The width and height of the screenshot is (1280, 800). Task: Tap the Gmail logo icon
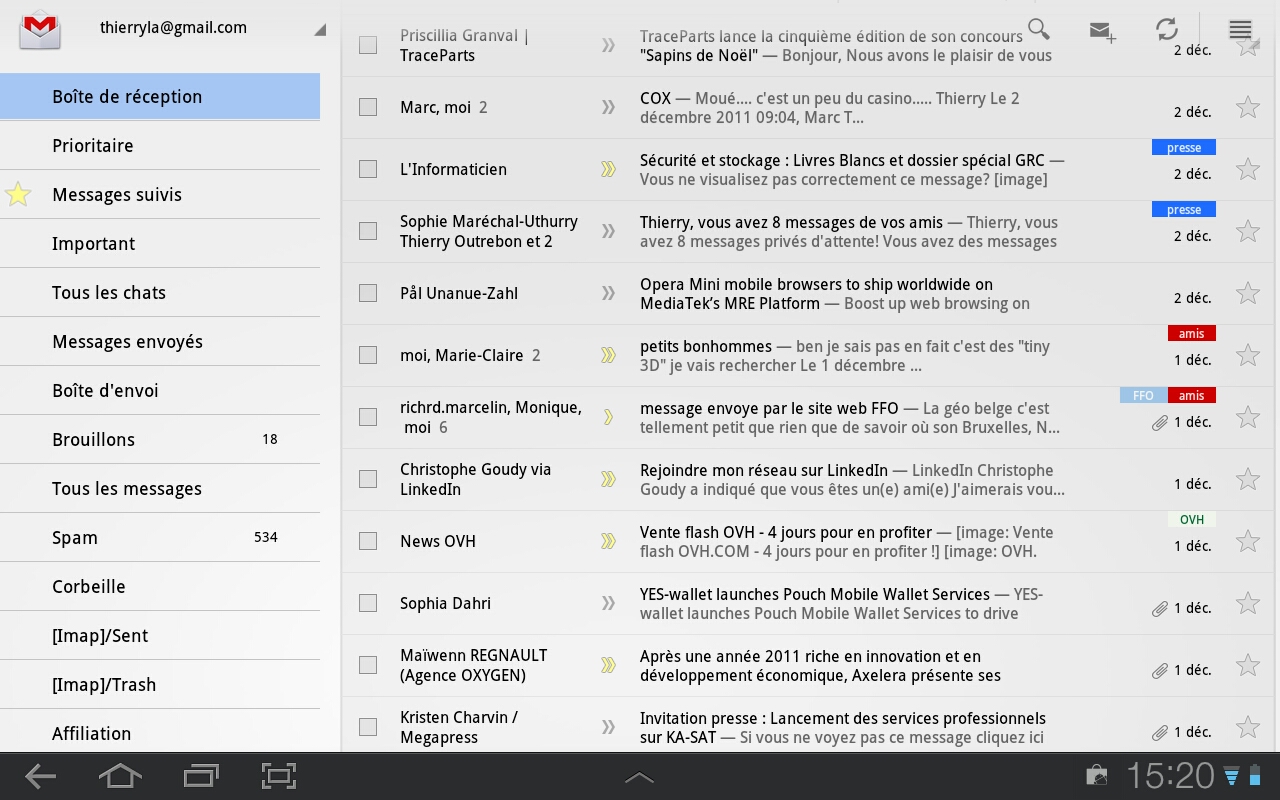[x=40, y=29]
